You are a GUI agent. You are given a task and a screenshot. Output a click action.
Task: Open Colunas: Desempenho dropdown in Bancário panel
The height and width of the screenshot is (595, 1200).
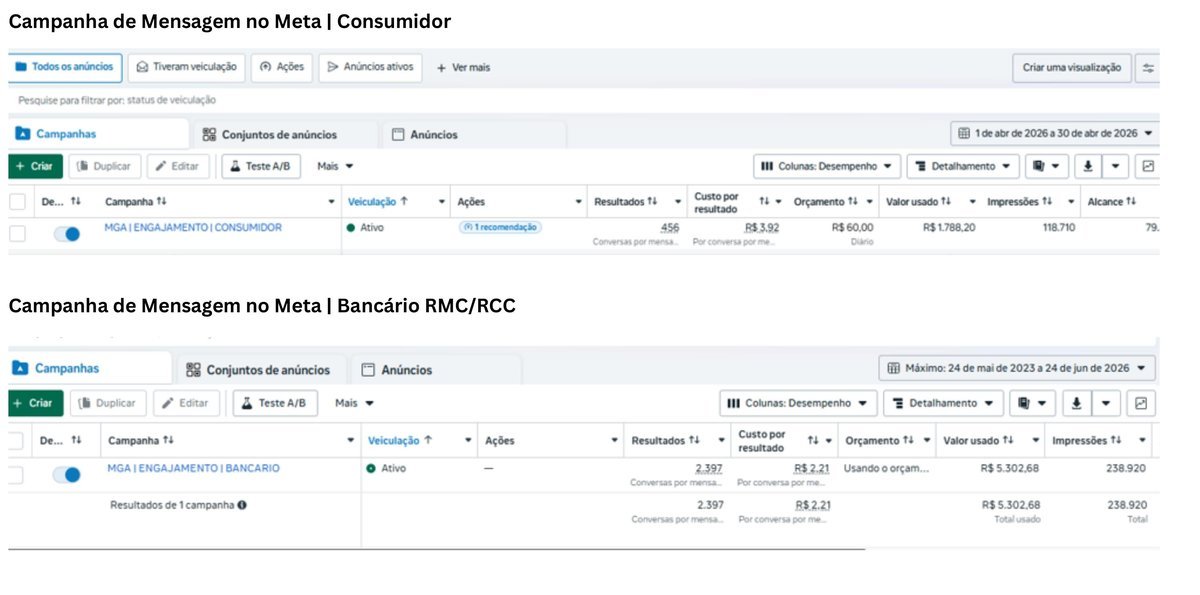pos(798,403)
